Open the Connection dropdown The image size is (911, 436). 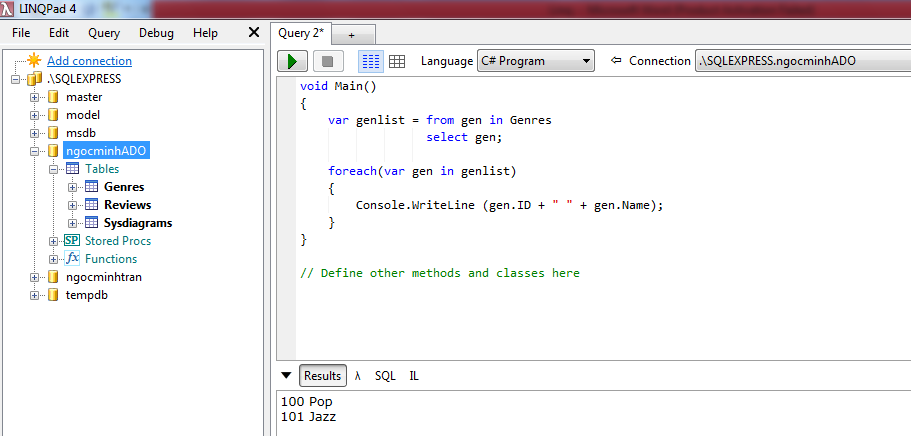(x=800, y=61)
